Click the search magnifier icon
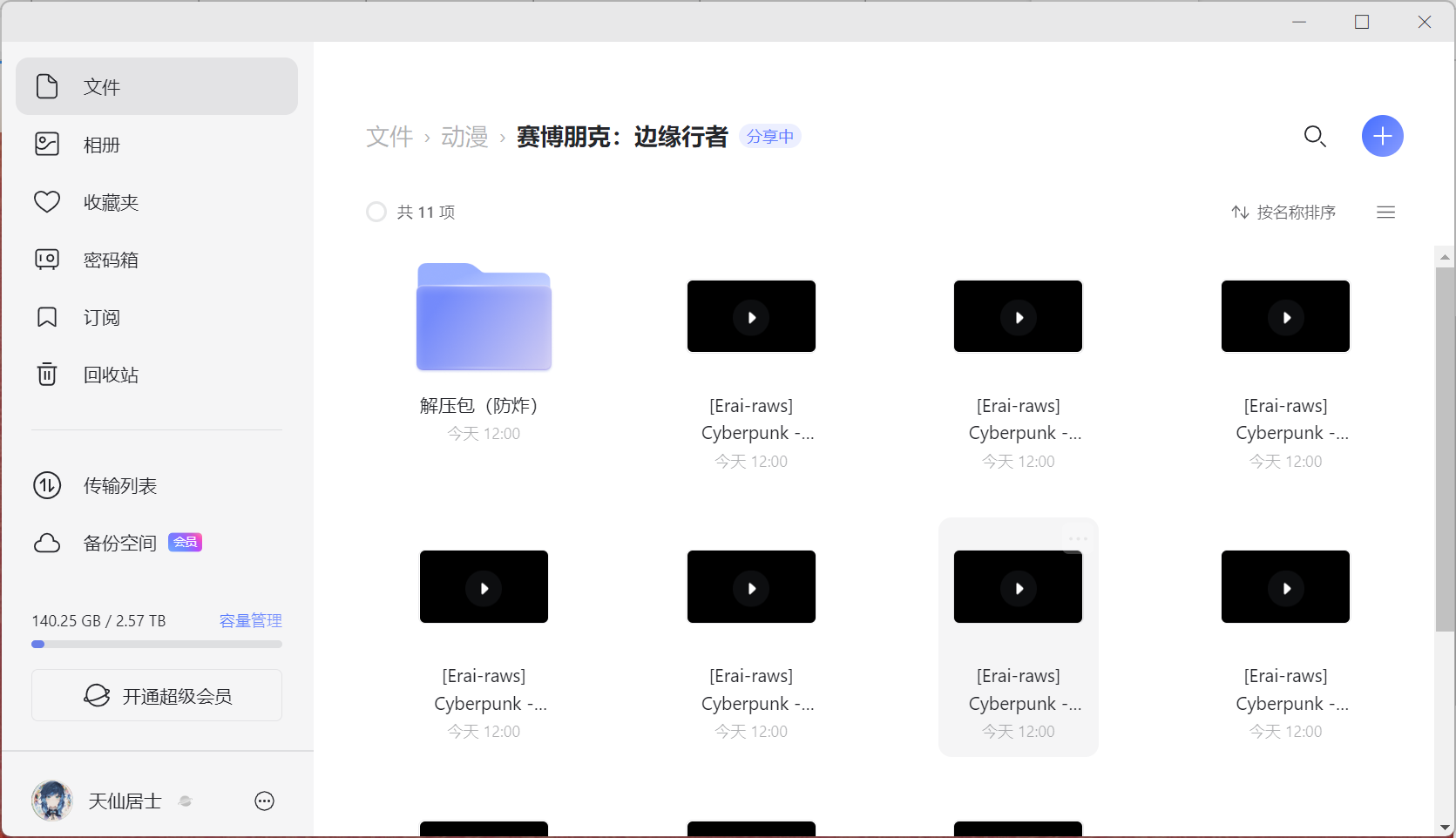The height and width of the screenshot is (838, 1456). pos(1315,137)
